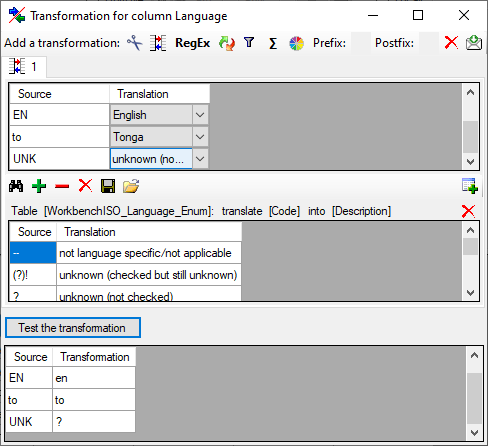
Task: Search translations with the binoculars icon
Action: pyautogui.click(x=16, y=186)
